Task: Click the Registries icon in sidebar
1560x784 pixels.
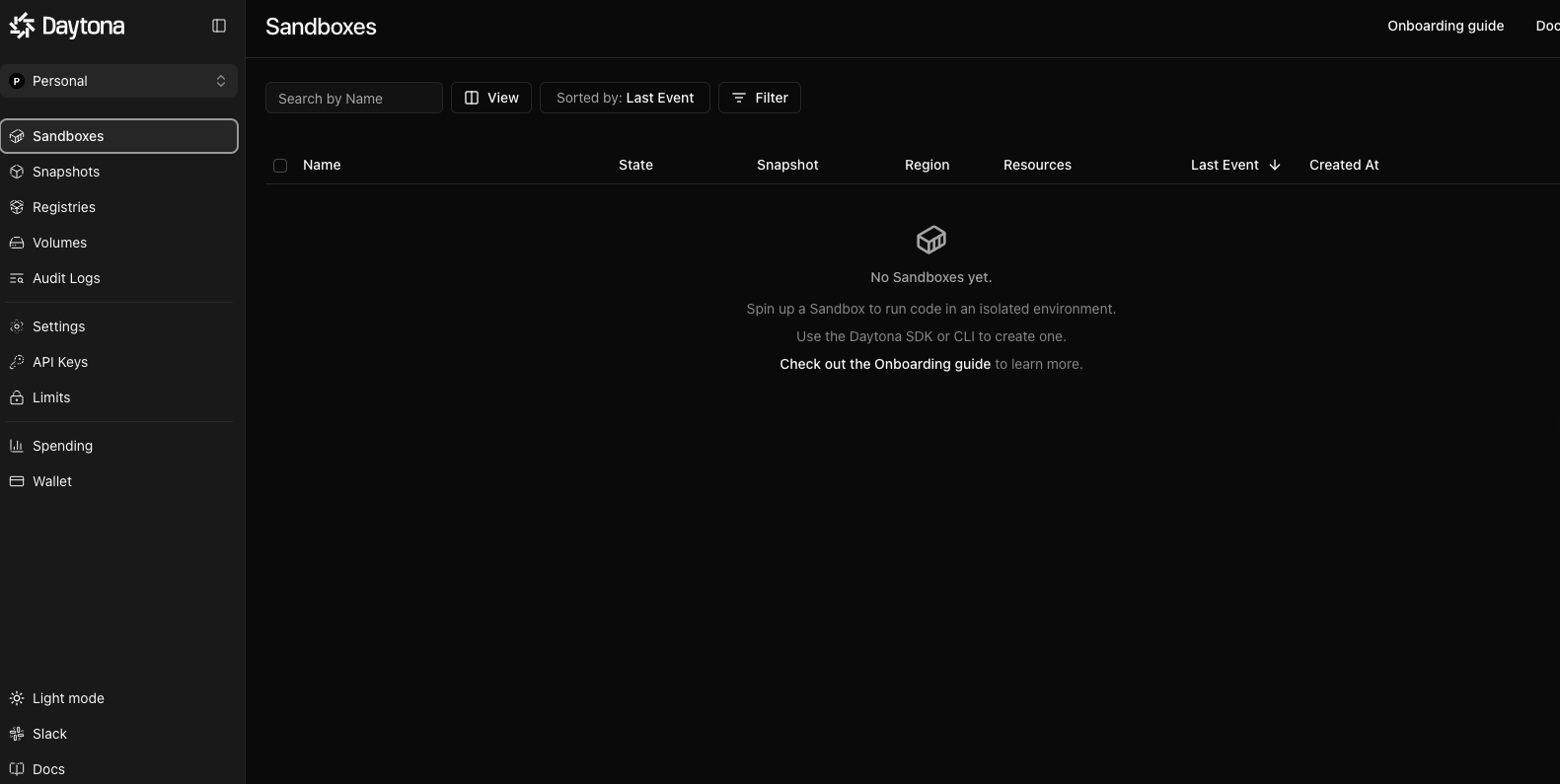Action: pos(17,207)
